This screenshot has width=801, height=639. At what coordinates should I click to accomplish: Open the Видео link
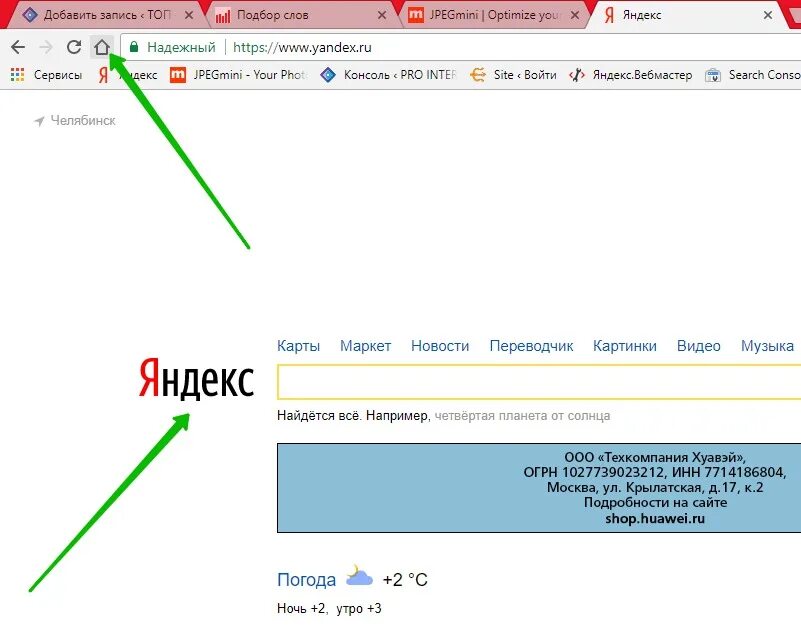click(698, 346)
